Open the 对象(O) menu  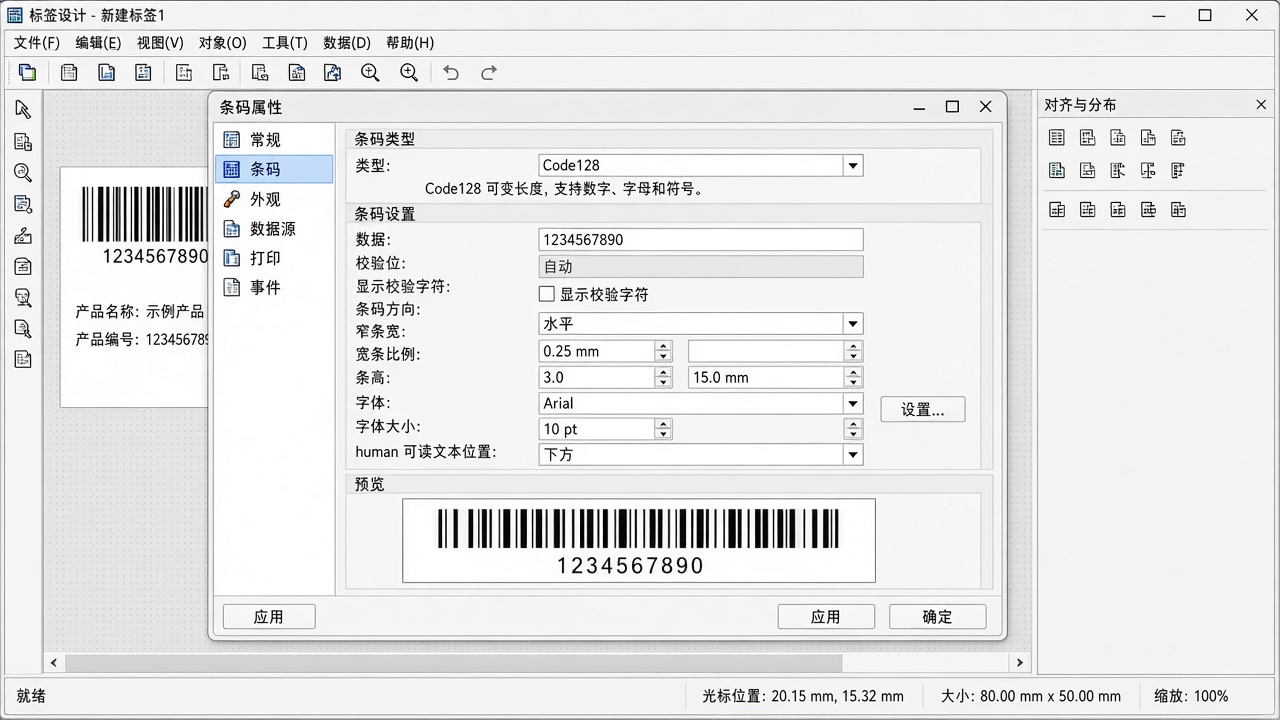[222, 43]
